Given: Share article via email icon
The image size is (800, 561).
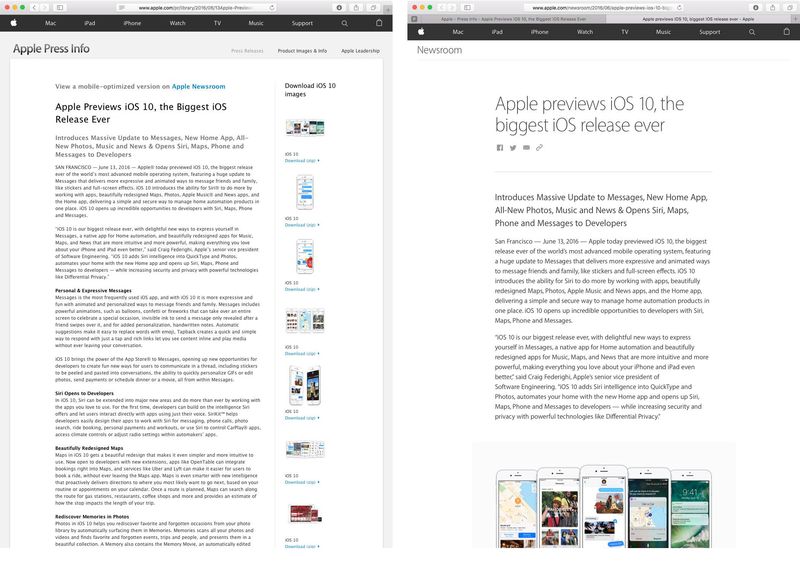Looking at the screenshot, I should click(526, 148).
